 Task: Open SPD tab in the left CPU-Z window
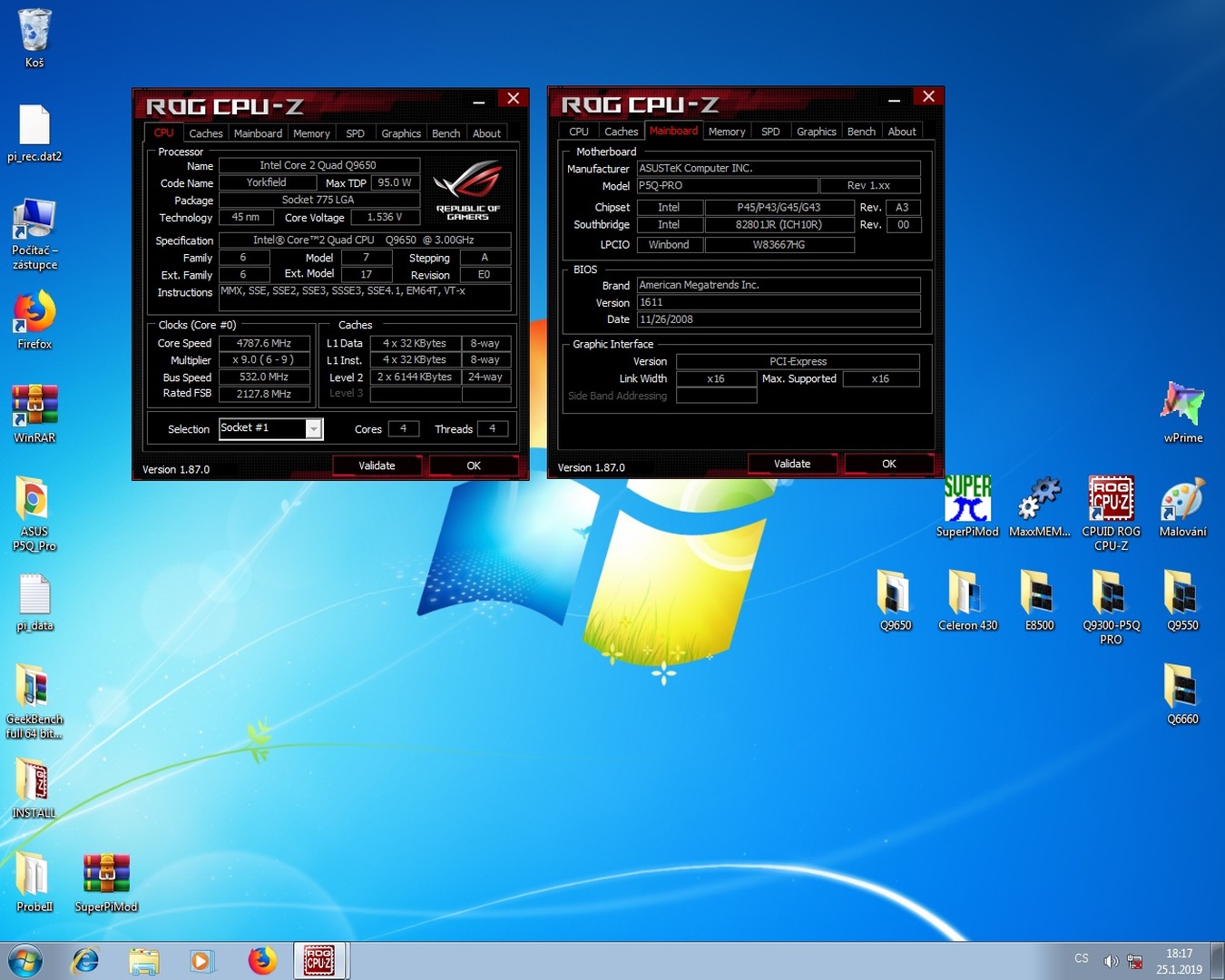[x=355, y=133]
